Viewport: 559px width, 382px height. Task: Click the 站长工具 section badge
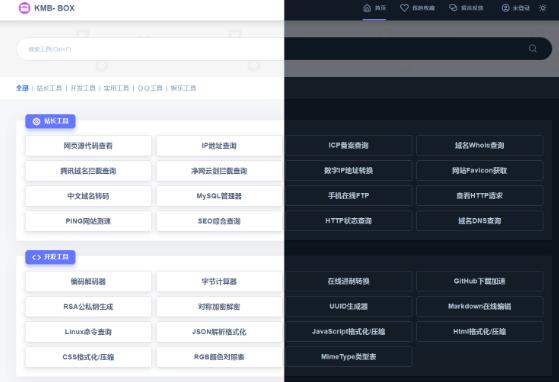click(50, 121)
